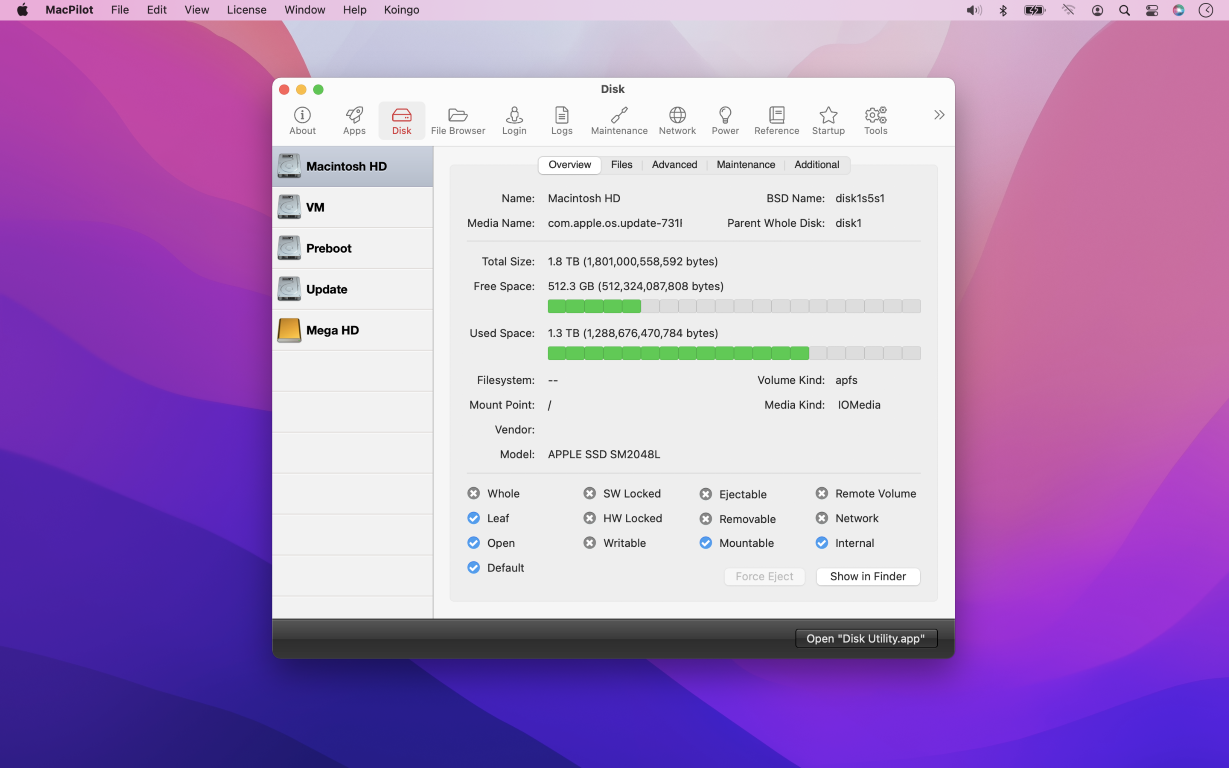Switch to the Overview tab
This screenshot has width=1229, height=768.
point(570,165)
